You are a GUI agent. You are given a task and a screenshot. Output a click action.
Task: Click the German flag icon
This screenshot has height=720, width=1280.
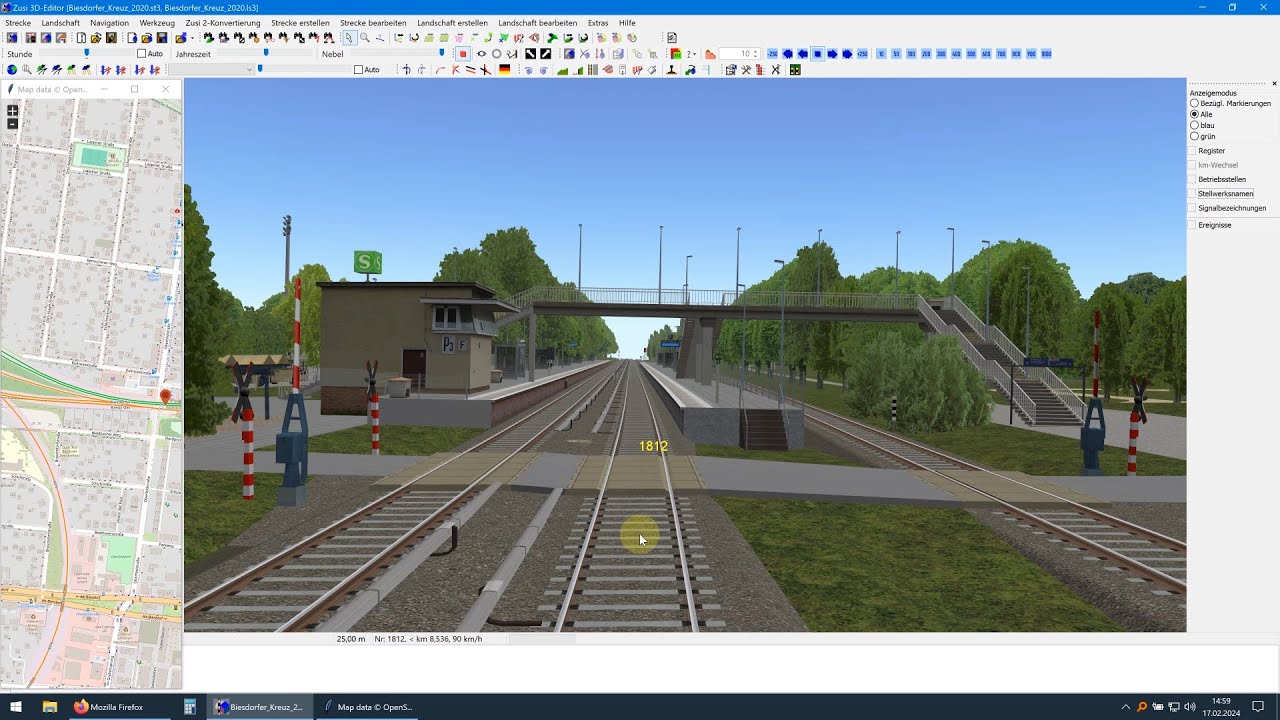click(505, 70)
